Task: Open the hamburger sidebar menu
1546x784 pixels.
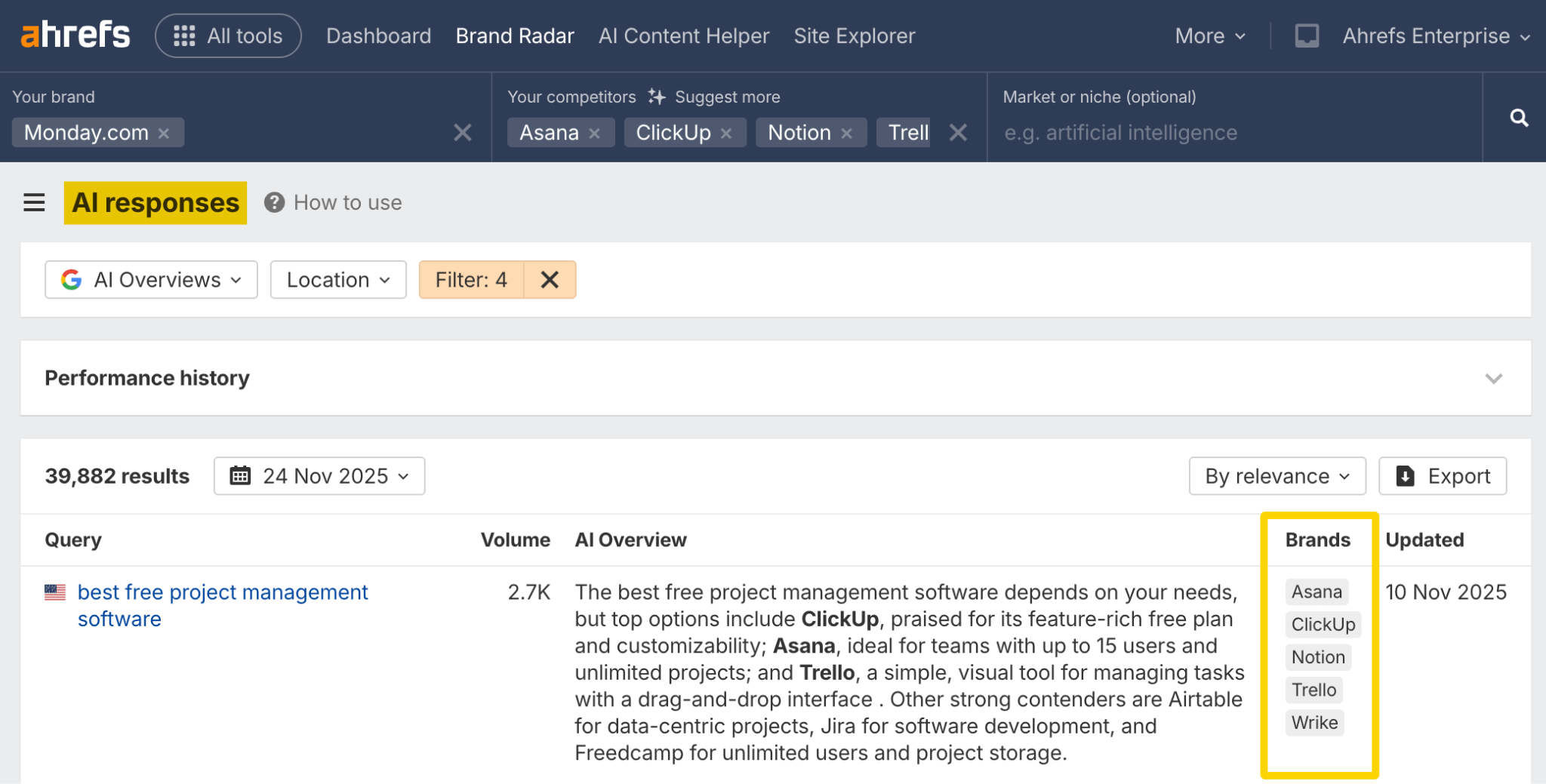Action: [x=34, y=203]
